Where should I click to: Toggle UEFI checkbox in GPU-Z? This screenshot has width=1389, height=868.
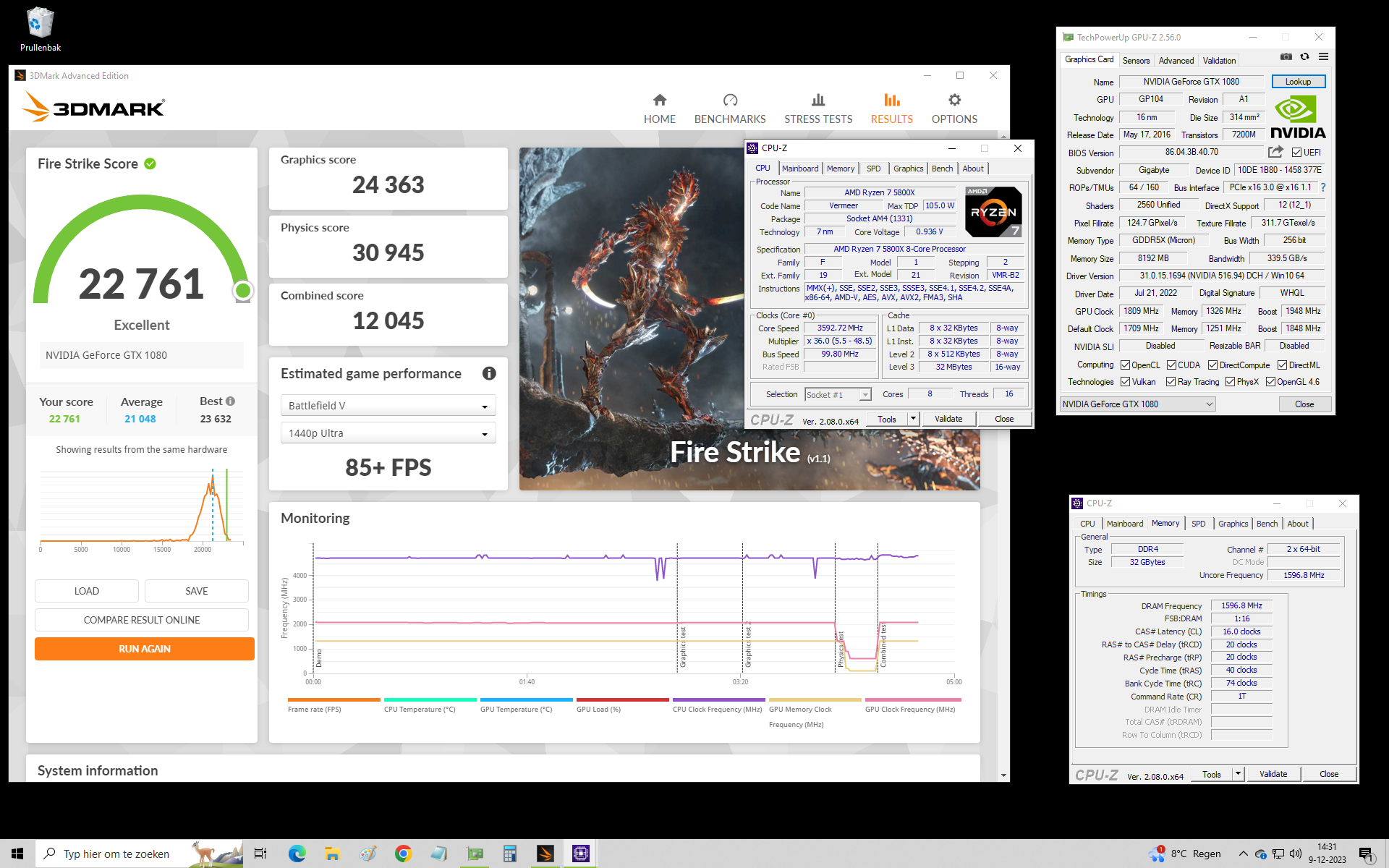click(1296, 152)
